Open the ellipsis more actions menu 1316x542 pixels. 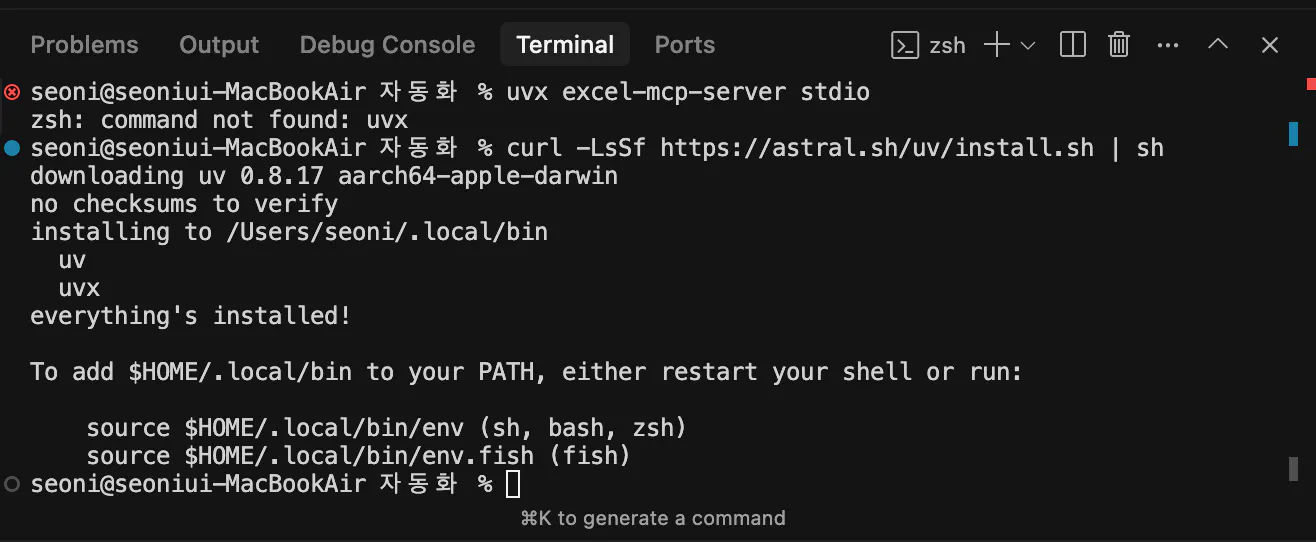point(1167,45)
